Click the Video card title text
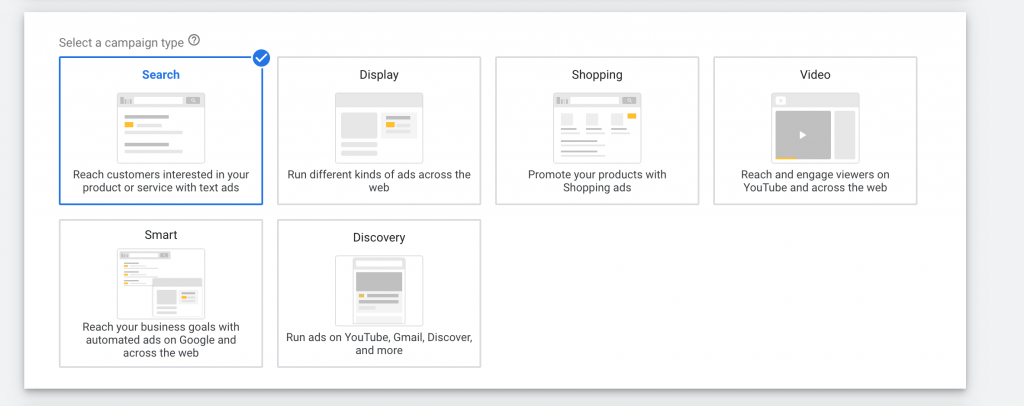This screenshot has height=406, width=1024. (815, 74)
